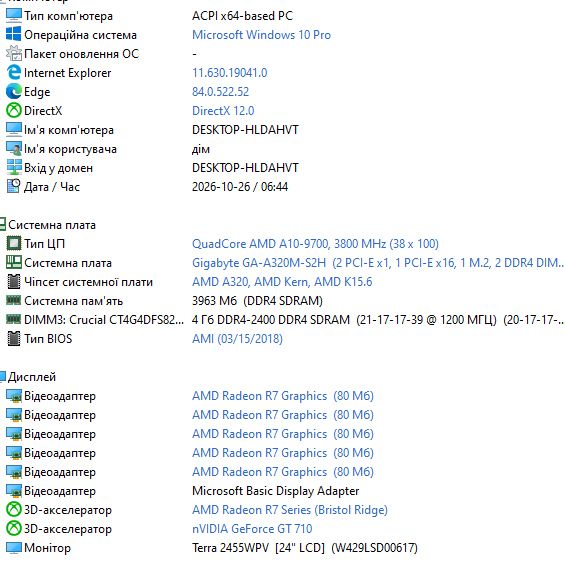This screenshot has width=565, height=561.
Task: Click the DIMM3 memory module icon
Action: (x=14, y=319)
